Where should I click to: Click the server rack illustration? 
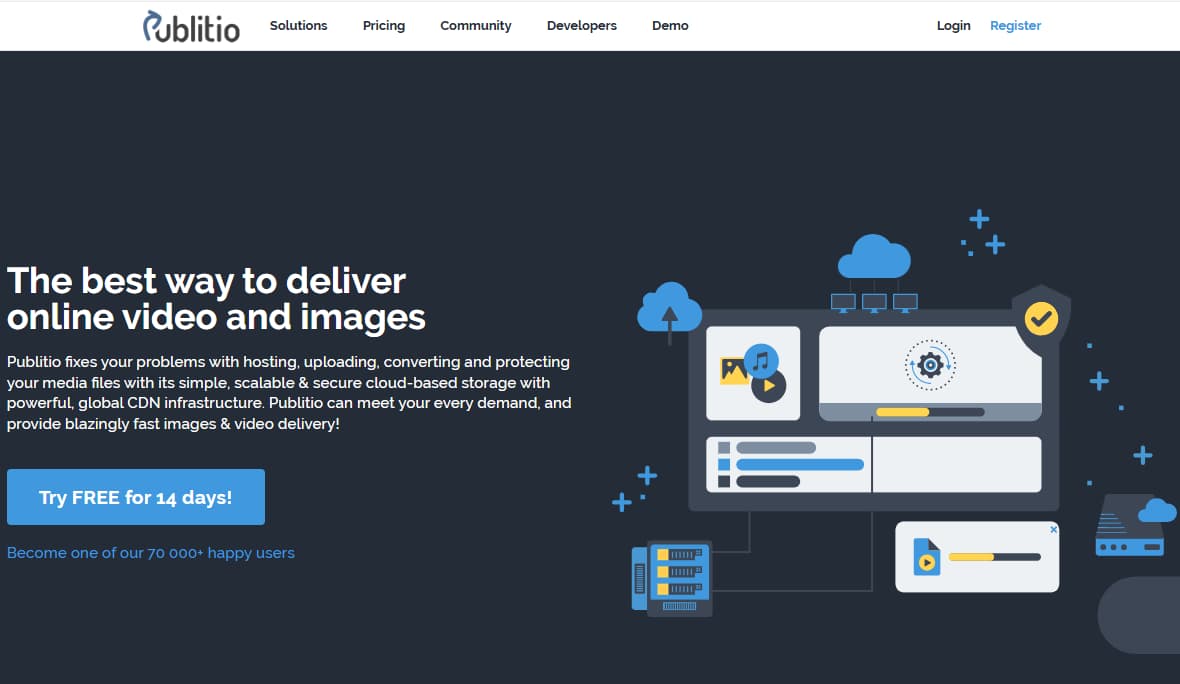(671, 578)
